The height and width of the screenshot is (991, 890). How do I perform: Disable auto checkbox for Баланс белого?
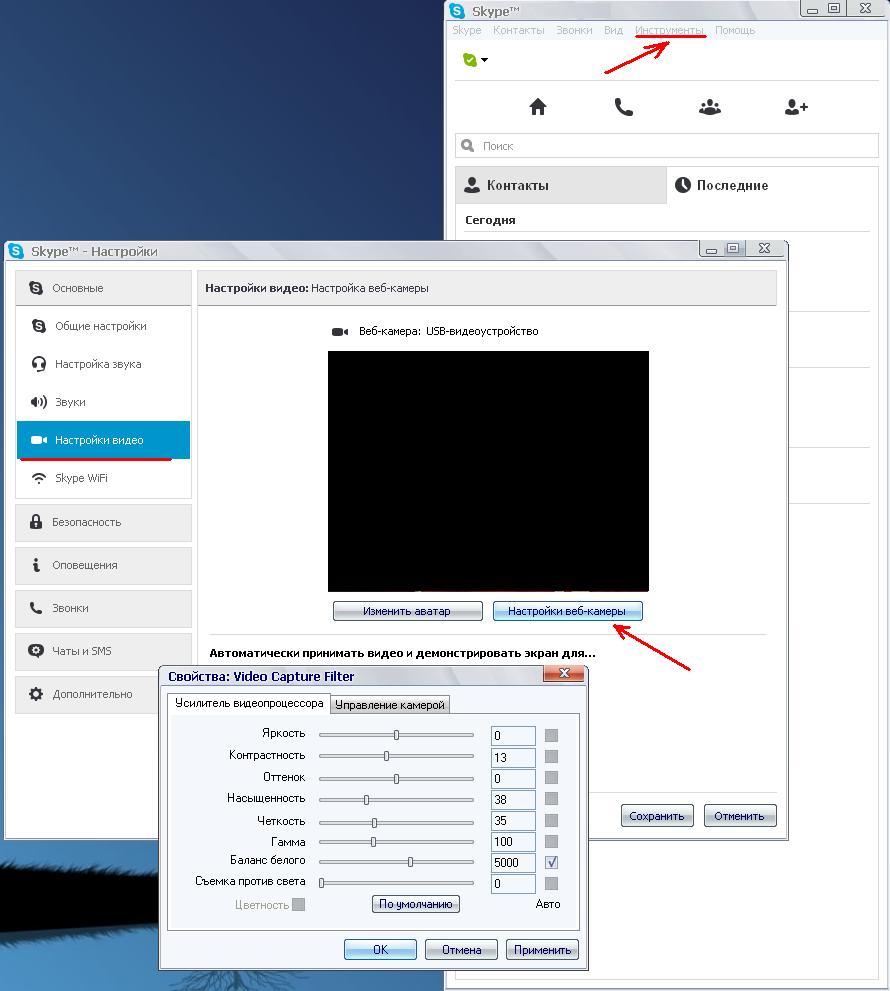point(551,862)
